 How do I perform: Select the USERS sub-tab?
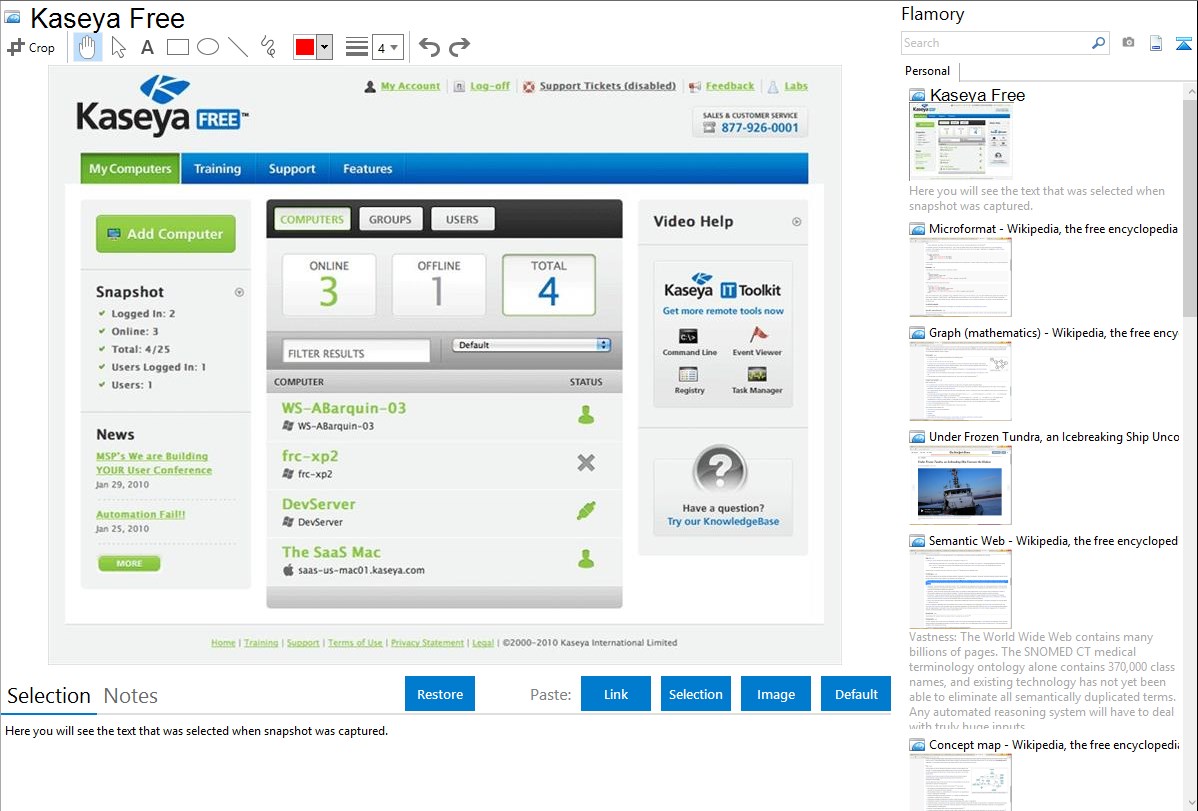tap(462, 219)
